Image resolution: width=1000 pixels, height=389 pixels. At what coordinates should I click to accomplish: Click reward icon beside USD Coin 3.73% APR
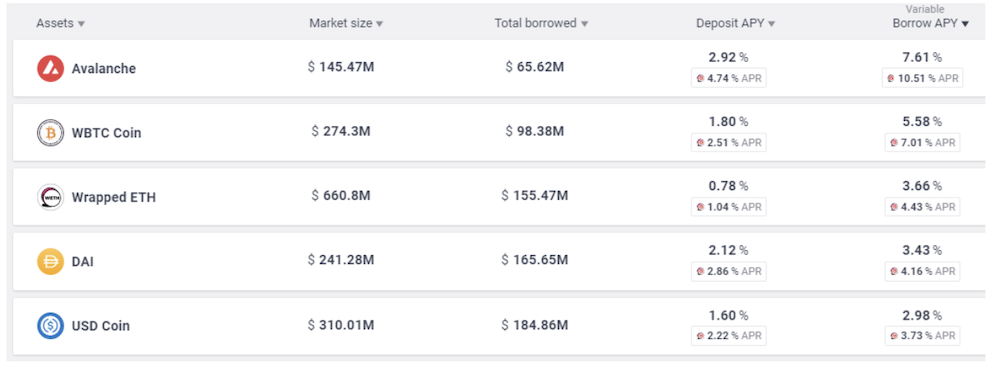(893, 336)
